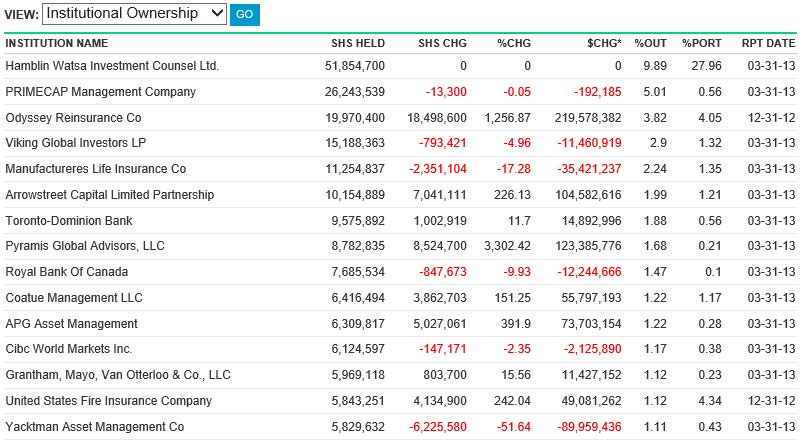The width and height of the screenshot is (807, 447).
Task: Select Coatue Management LLC row
Action: (74, 298)
